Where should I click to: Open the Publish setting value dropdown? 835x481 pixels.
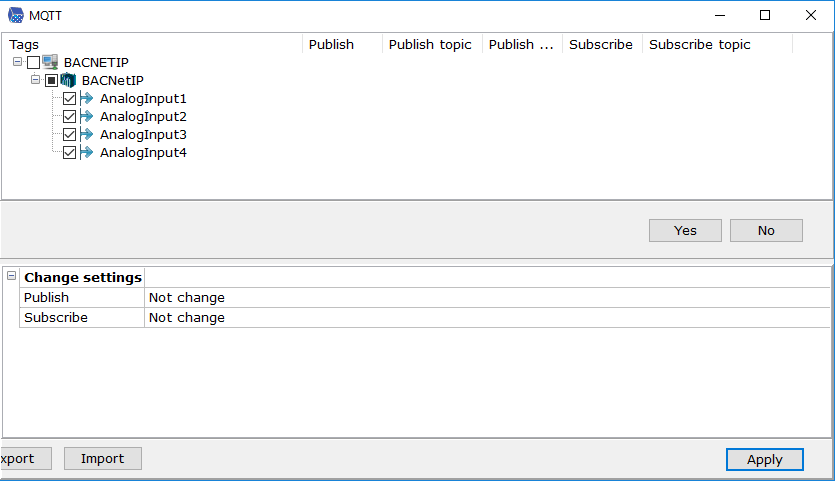[x=487, y=298]
